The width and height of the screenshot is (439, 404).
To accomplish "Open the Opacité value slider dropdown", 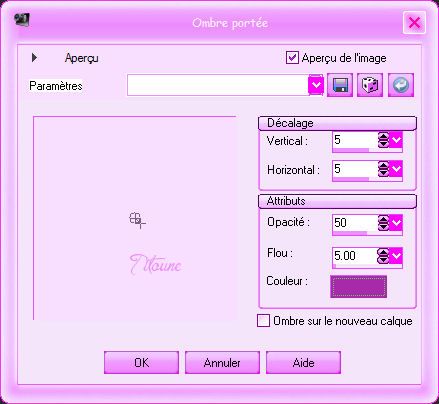I will pos(396,223).
